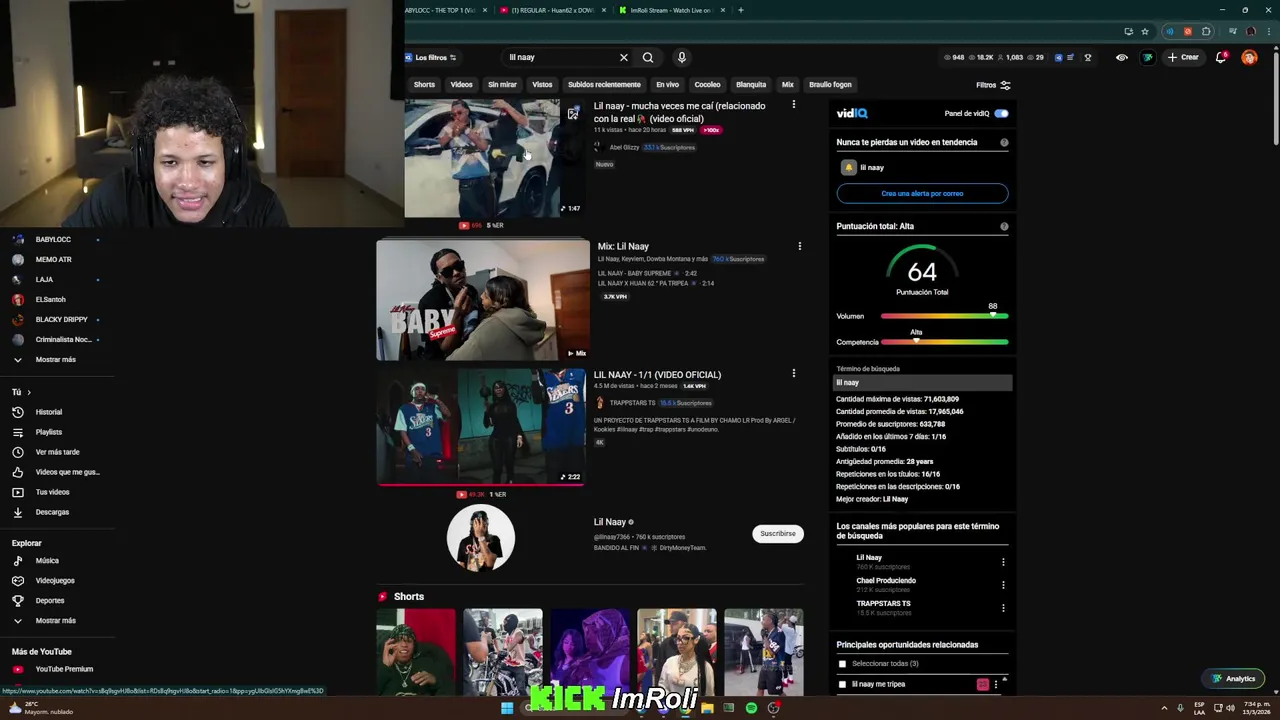Toggle the Panel de vidIQ switch
Screen dimensions: 1280x720
point(1001,114)
